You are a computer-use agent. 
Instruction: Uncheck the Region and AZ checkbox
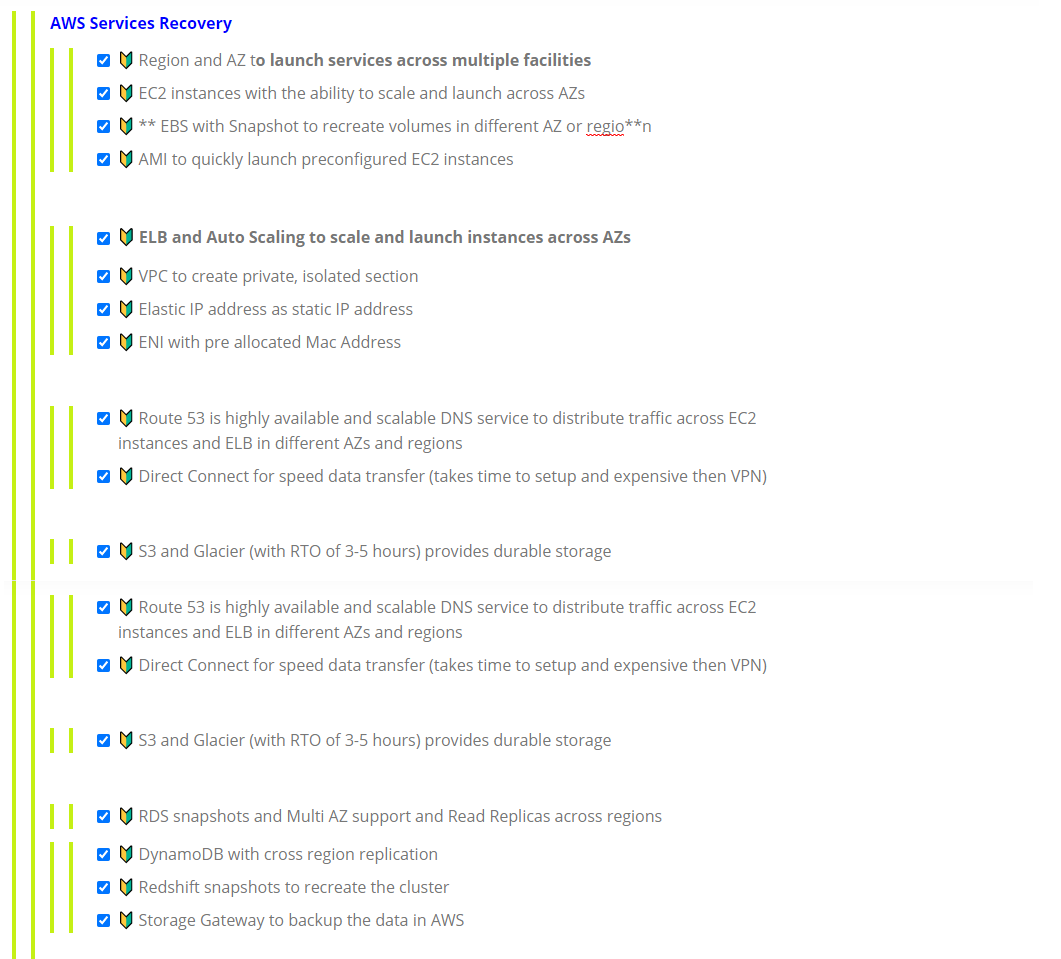coord(104,60)
